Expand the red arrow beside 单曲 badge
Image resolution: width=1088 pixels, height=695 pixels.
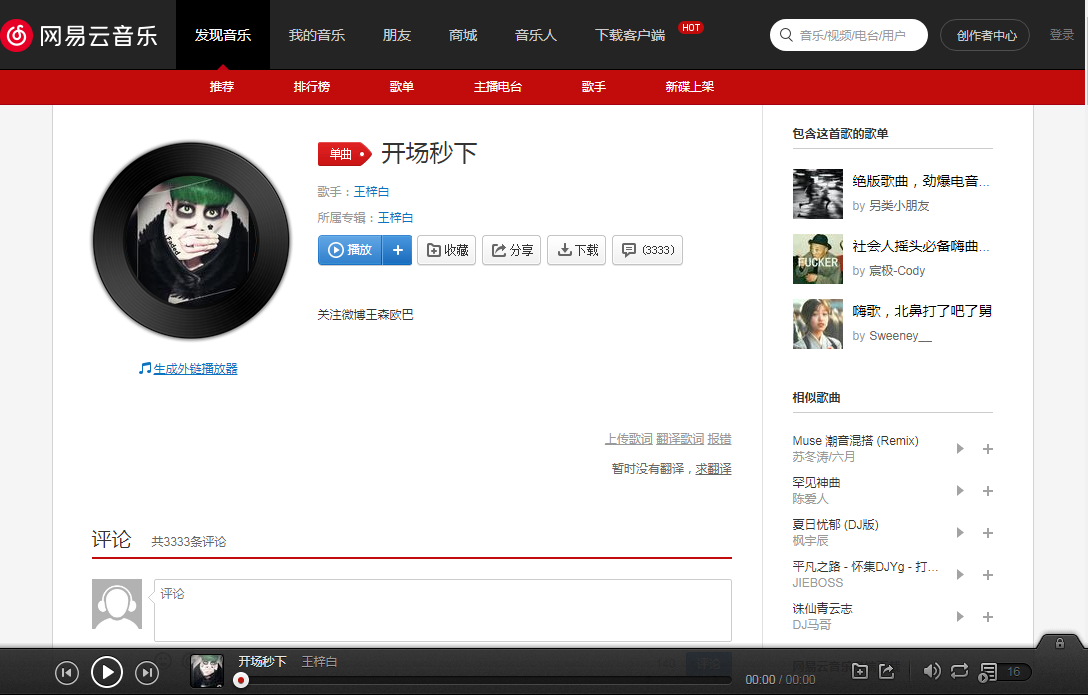pyautogui.click(x=364, y=154)
